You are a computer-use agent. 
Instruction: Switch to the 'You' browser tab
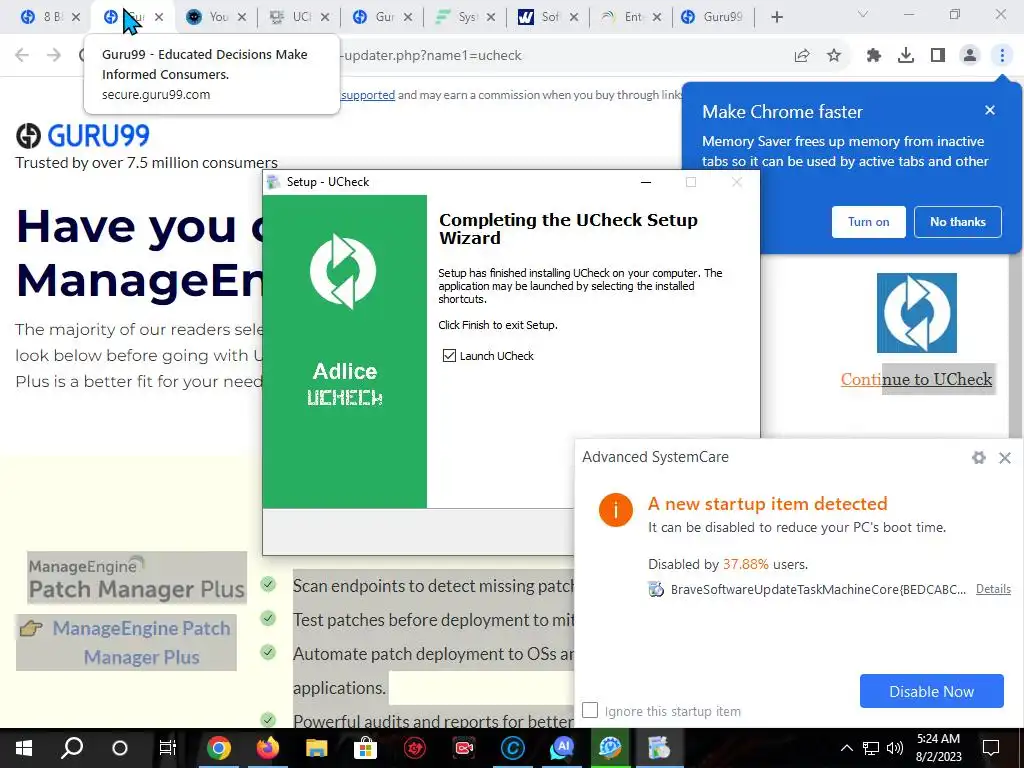pos(216,17)
